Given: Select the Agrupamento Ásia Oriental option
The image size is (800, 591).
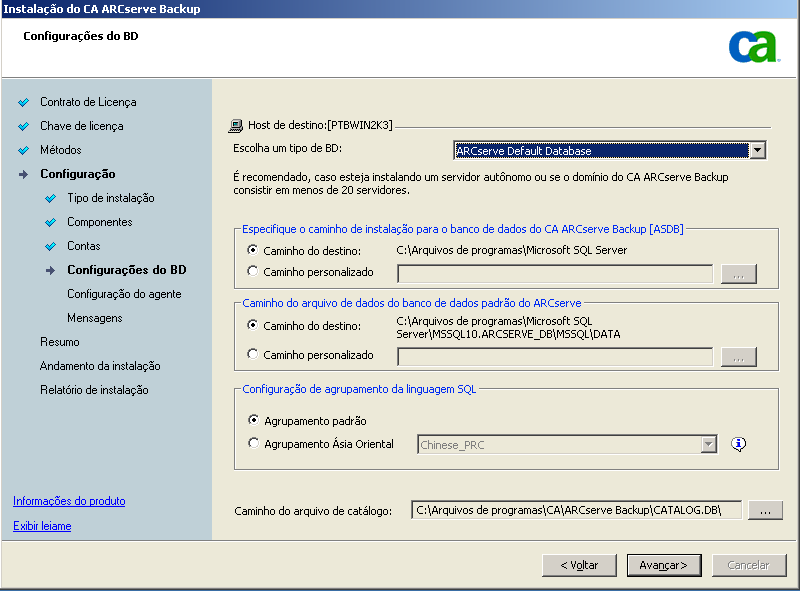Looking at the screenshot, I should click(255, 442).
